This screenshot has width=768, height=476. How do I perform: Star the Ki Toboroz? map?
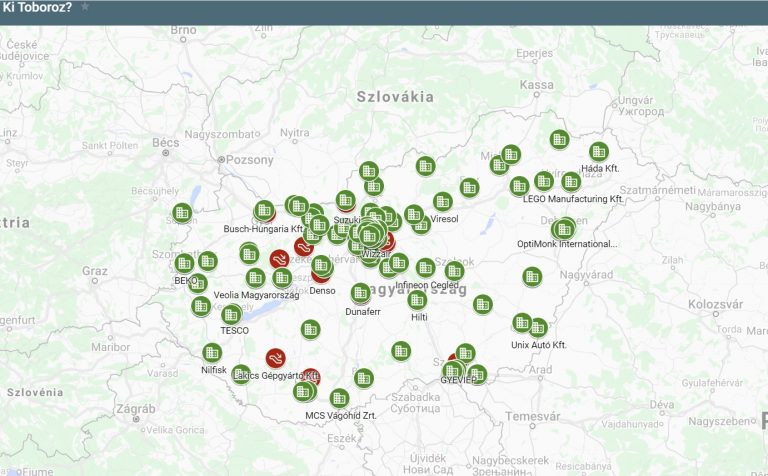pos(85,6)
